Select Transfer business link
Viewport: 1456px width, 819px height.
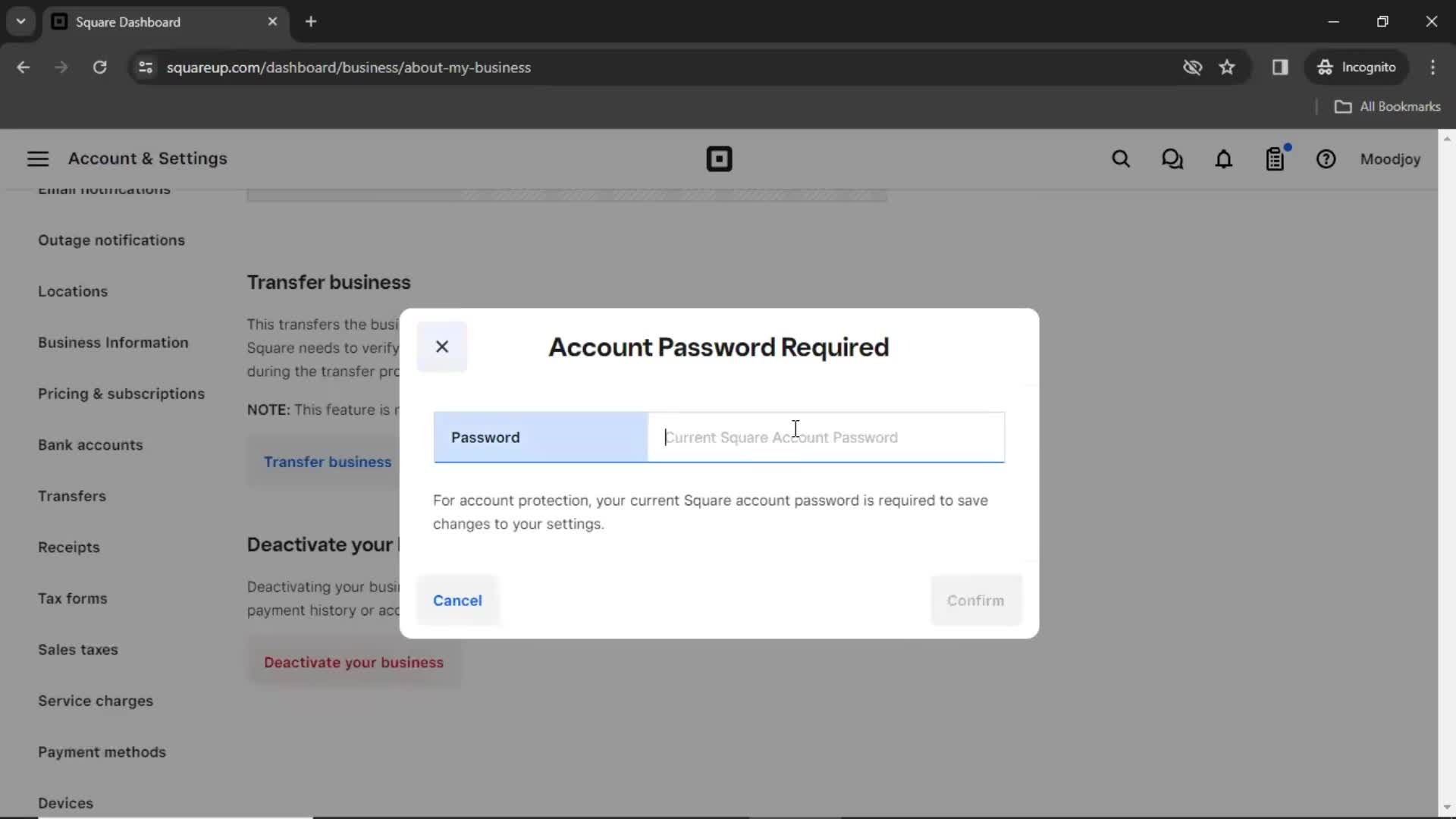(x=328, y=462)
